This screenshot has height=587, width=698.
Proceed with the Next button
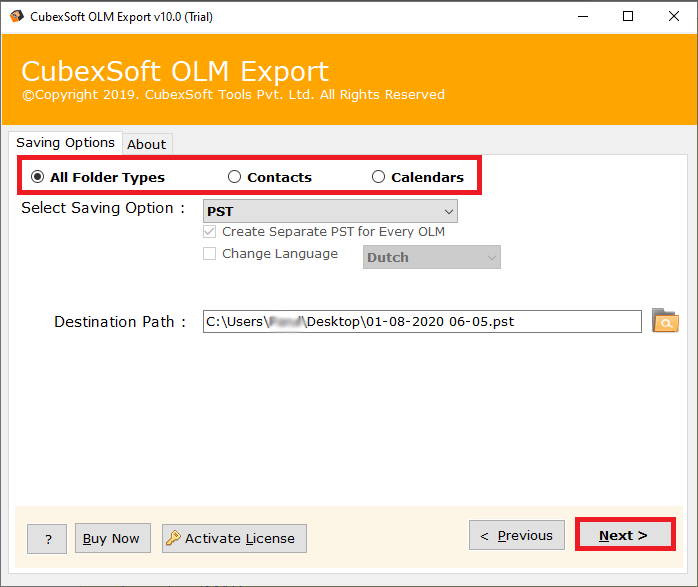coord(625,534)
